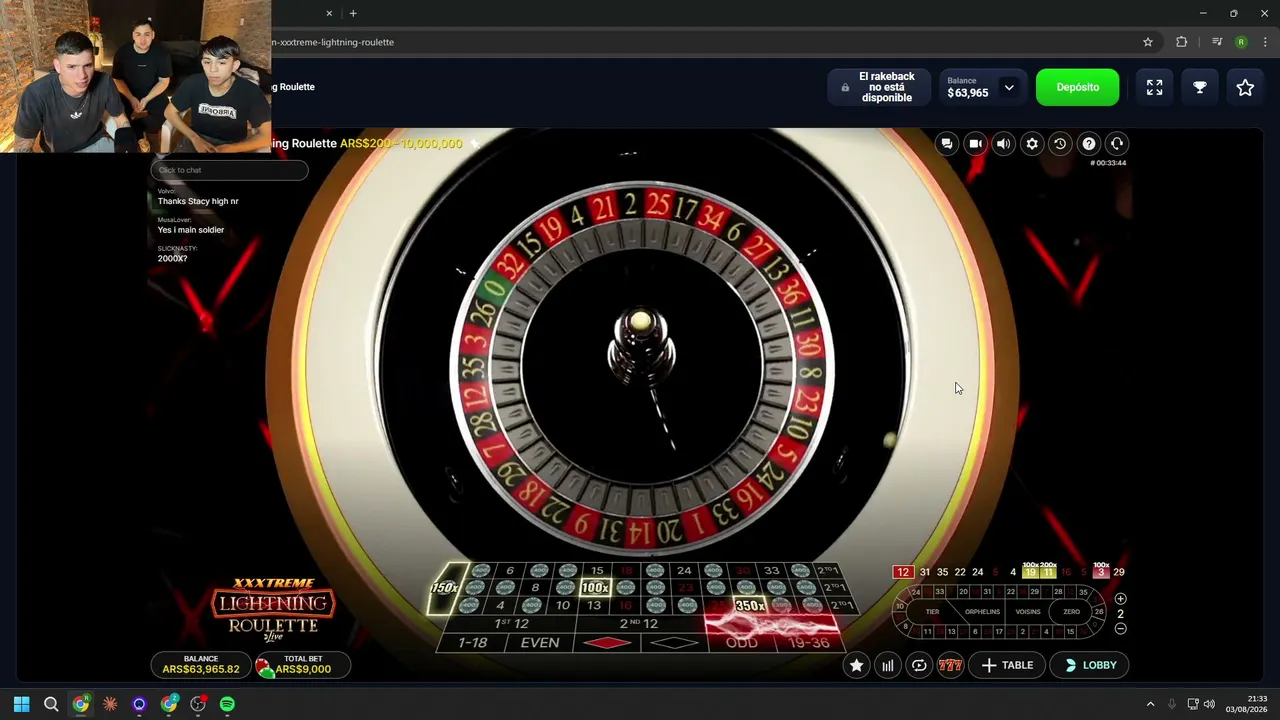Click the green Depósito button

(x=1077, y=87)
